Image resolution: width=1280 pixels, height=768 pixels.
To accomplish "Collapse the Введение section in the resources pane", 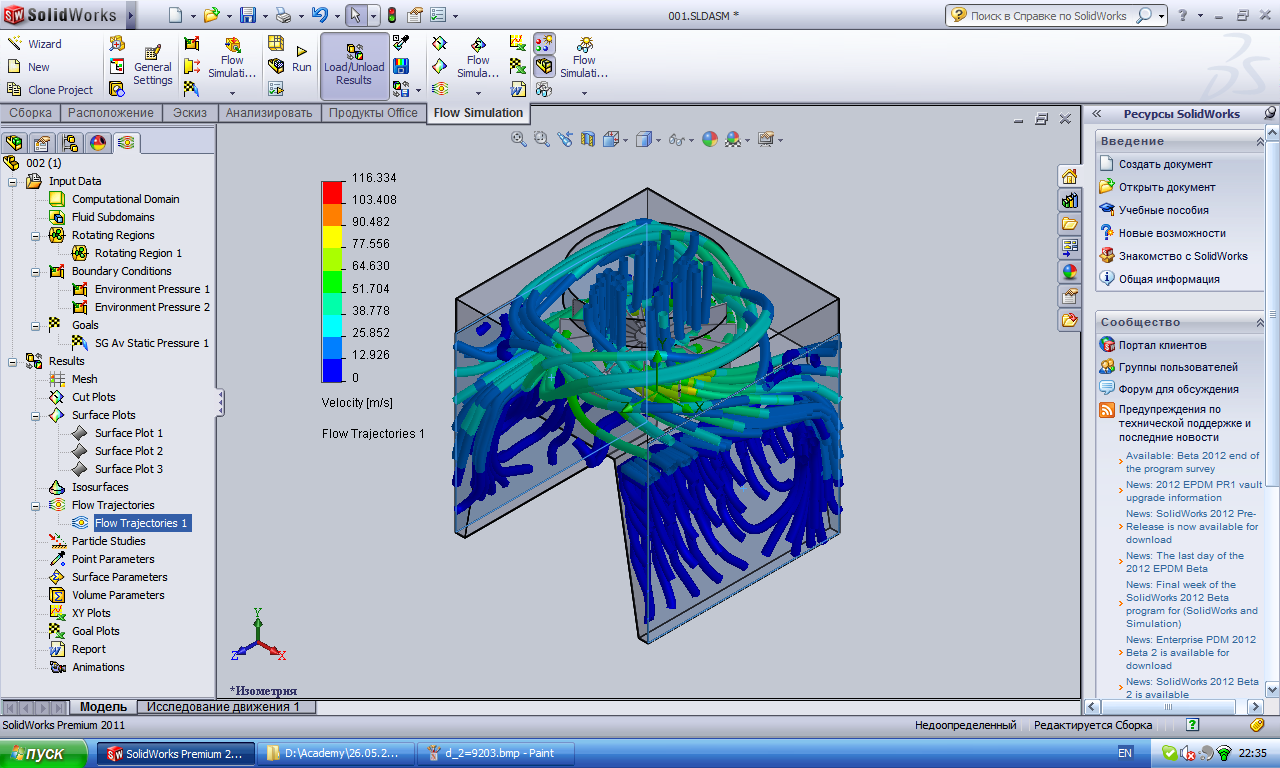I will tap(1259, 141).
